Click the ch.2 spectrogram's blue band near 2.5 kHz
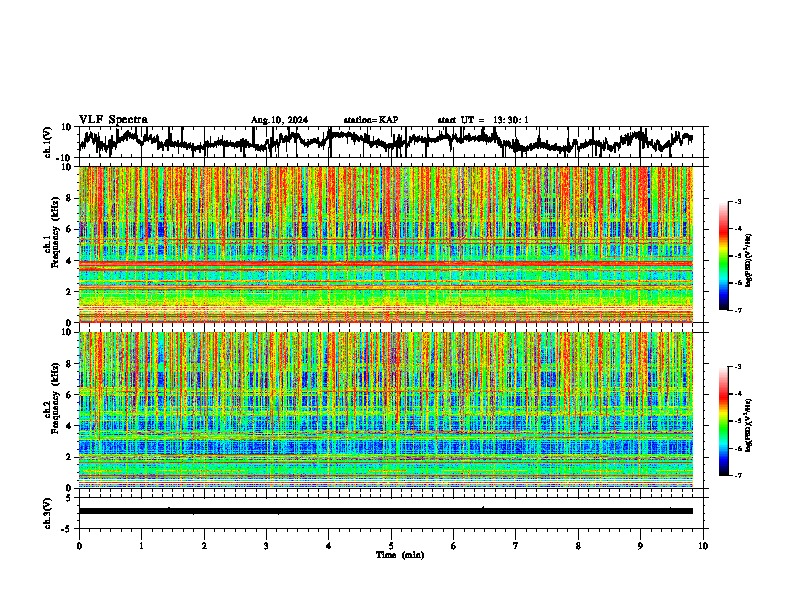Image resolution: width=792 pixels, height=612 pixels. pos(385,447)
